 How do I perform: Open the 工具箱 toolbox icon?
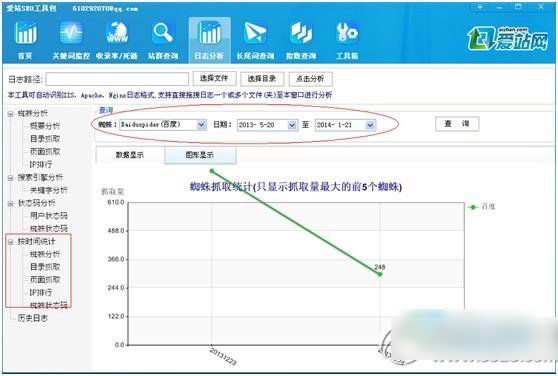347,40
